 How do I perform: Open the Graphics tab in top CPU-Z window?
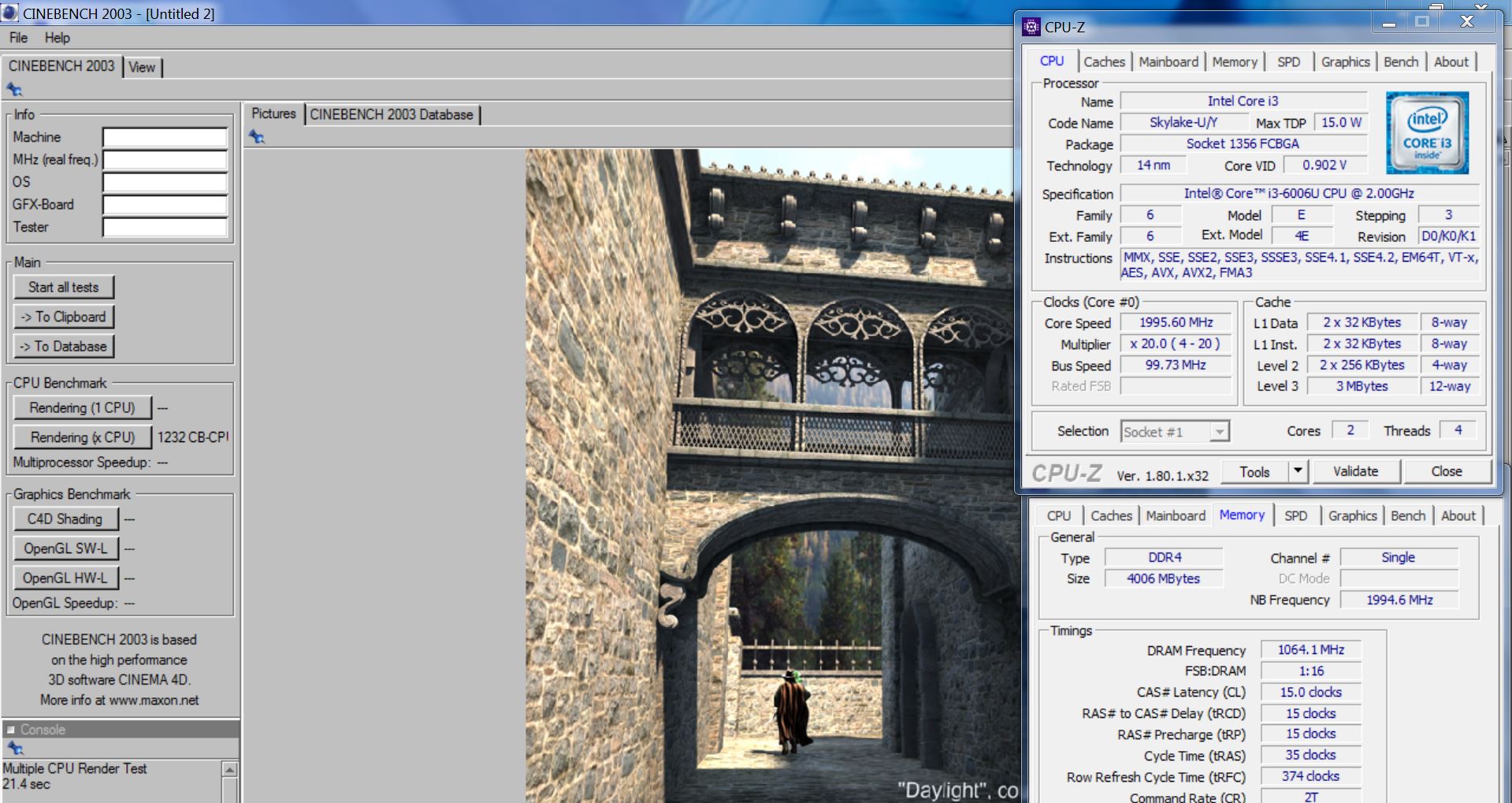pyautogui.click(x=1346, y=61)
